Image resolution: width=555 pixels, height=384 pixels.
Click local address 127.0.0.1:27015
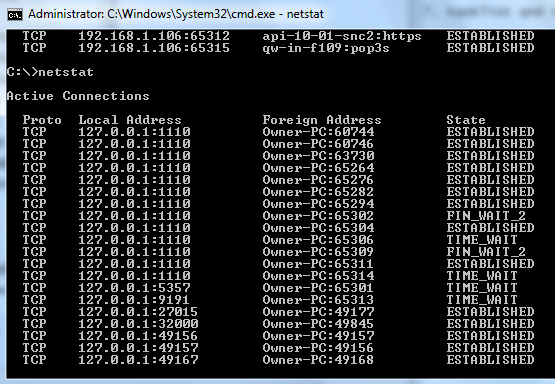click(138, 312)
